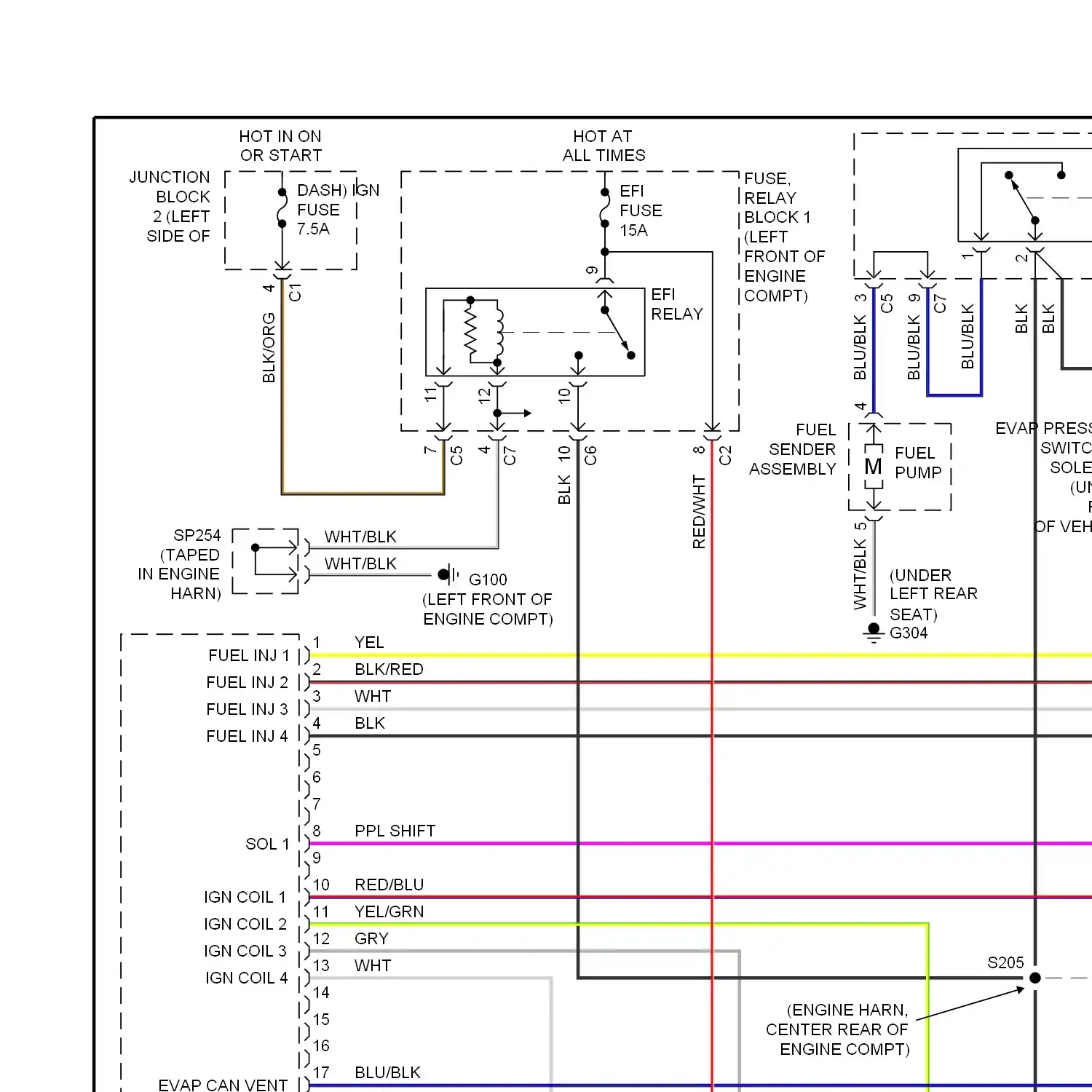Click the 'DASH) IGN FUSE 7.5A' text
1092x1092 pixels.
point(338,210)
